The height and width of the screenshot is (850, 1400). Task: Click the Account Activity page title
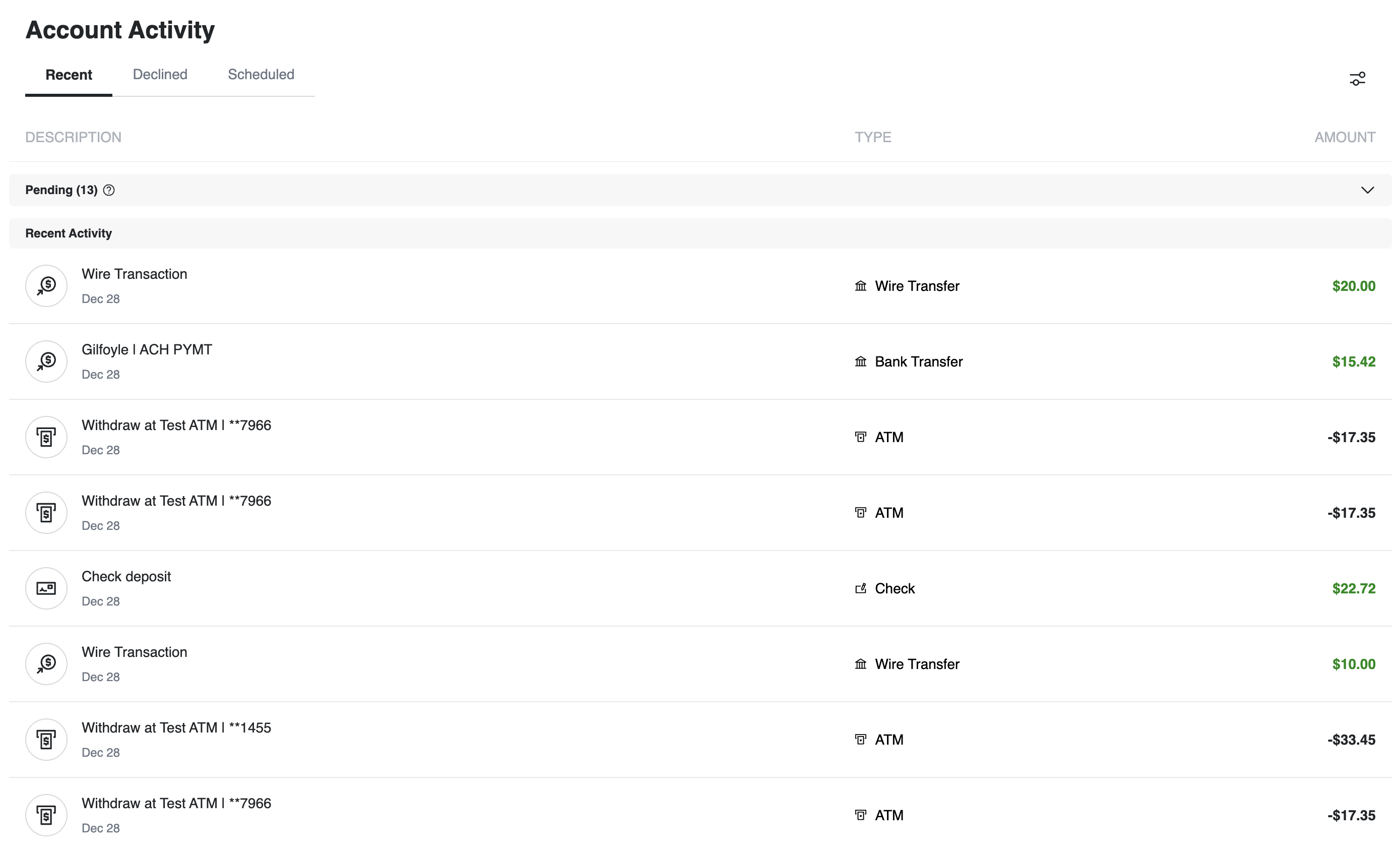(120, 30)
